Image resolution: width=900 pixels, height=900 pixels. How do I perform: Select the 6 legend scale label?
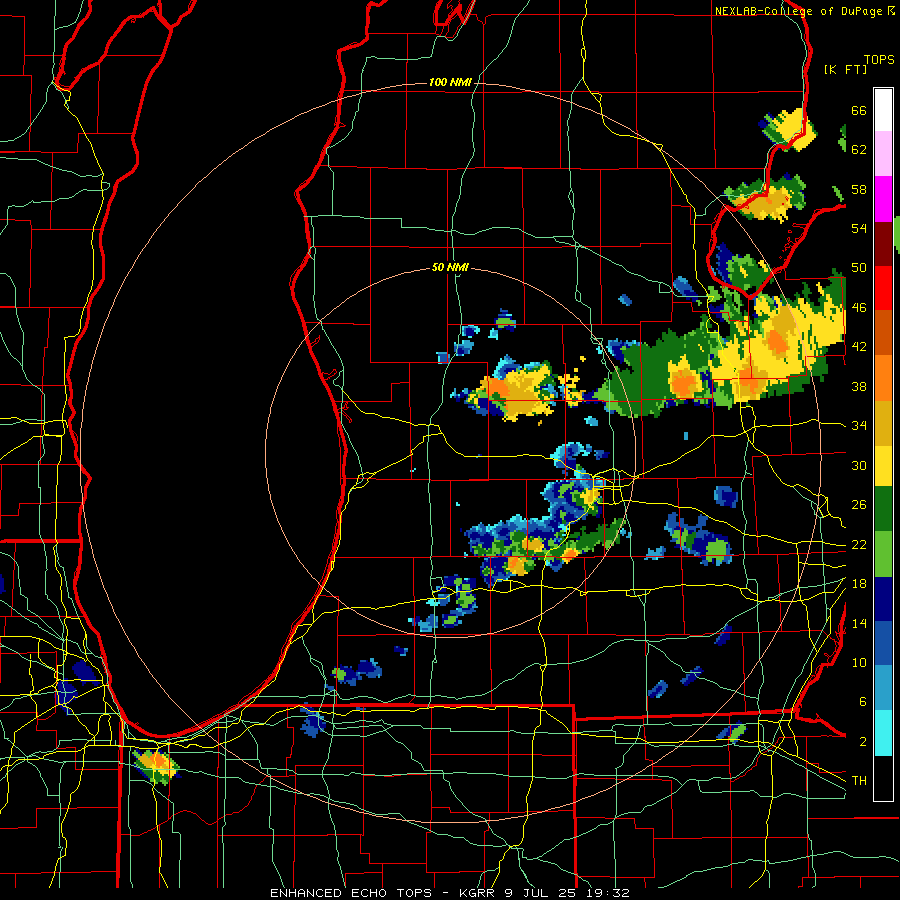pos(863,702)
